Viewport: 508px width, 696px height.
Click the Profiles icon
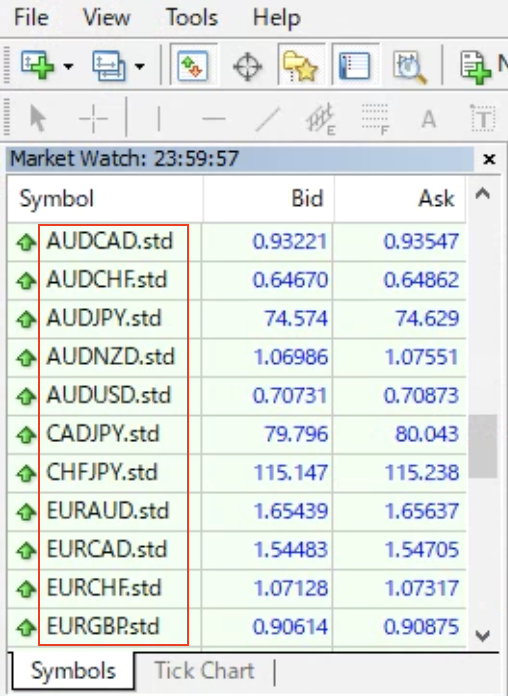tap(109, 66)
